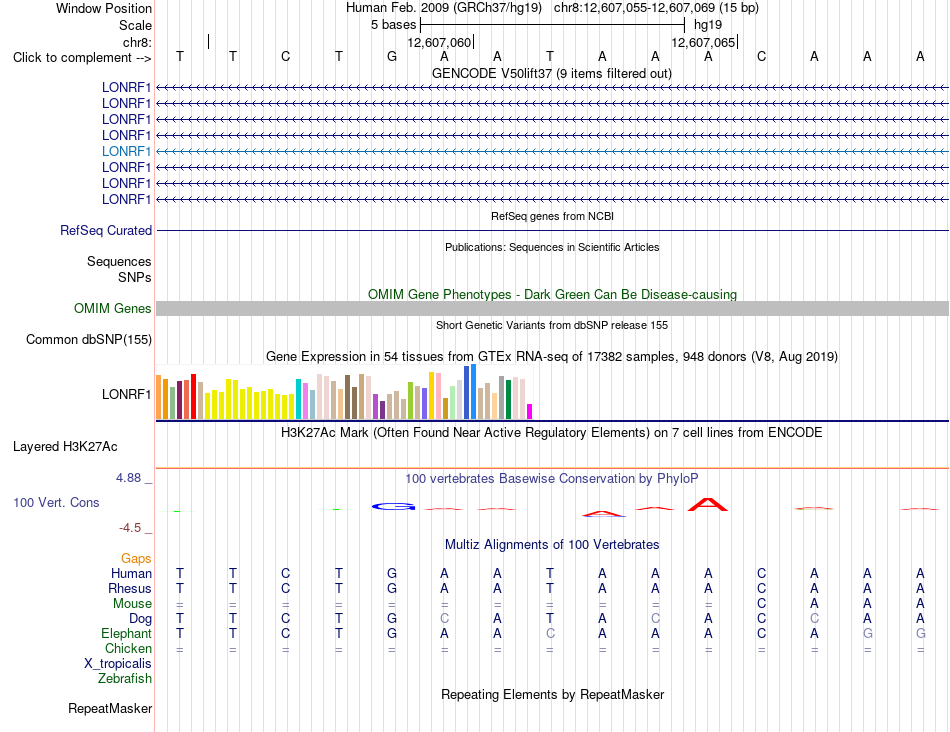Click the bright red GTEx expression bar

tap(193, 396)
